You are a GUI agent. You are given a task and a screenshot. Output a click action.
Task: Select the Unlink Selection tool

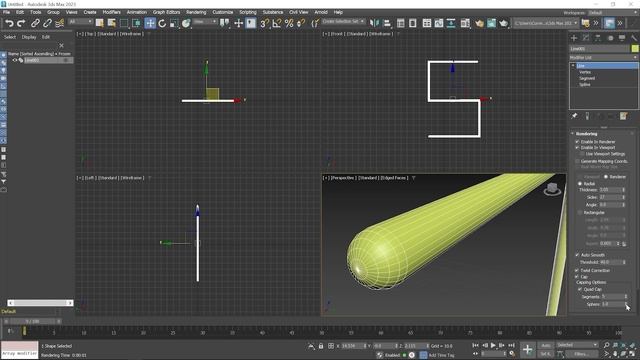point(47,23)
